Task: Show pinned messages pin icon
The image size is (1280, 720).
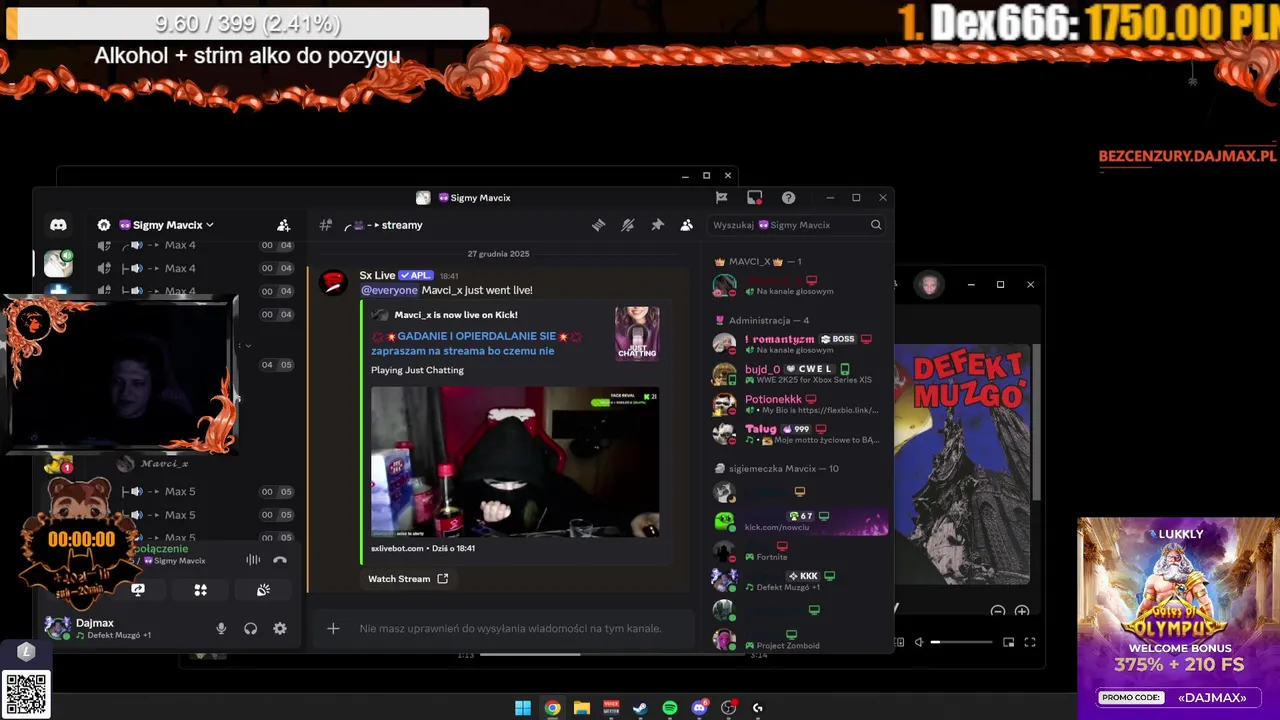Action: [657, 225]
